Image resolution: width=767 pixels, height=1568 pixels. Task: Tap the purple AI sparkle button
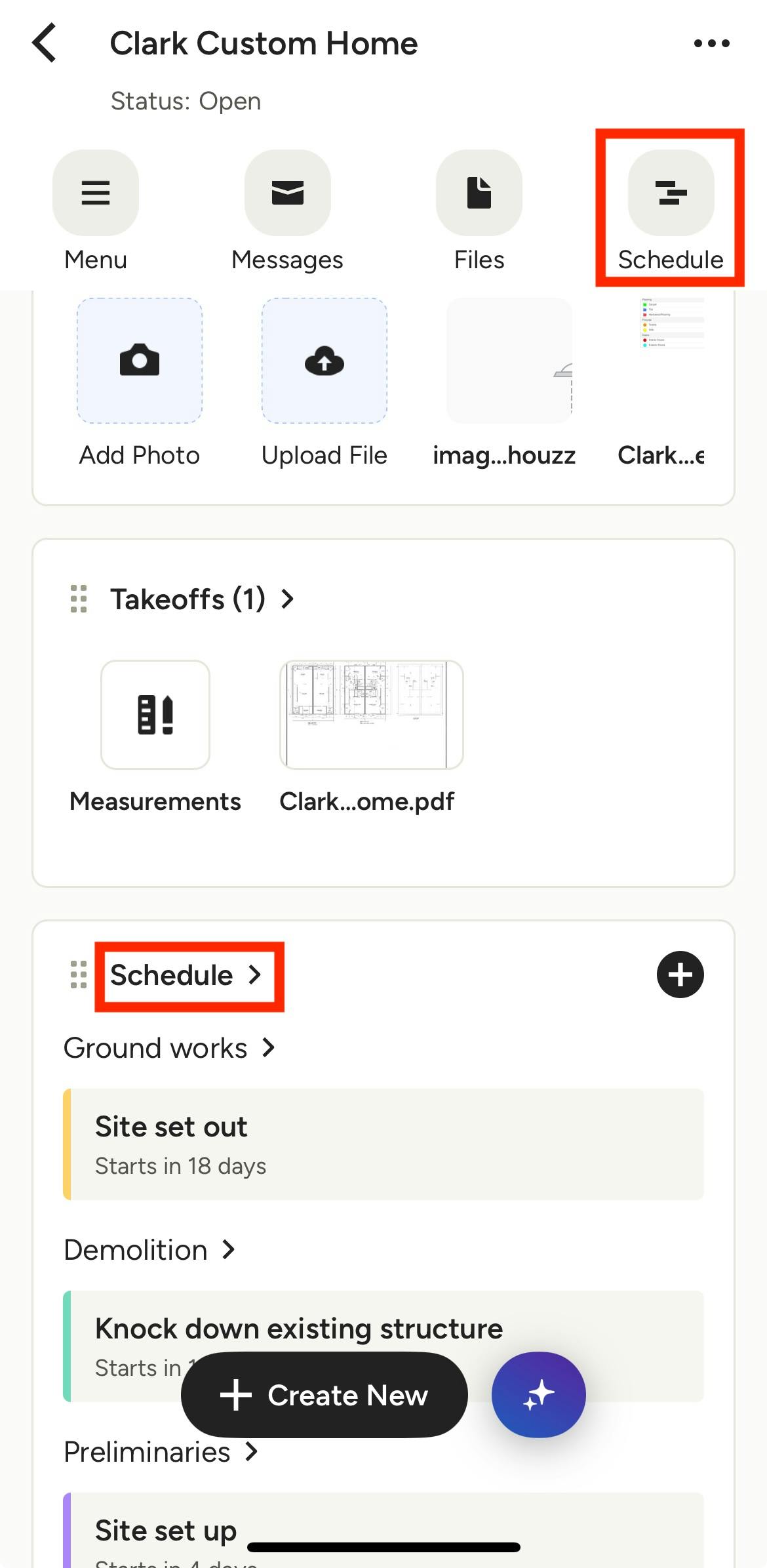(x=538, y=1394)
